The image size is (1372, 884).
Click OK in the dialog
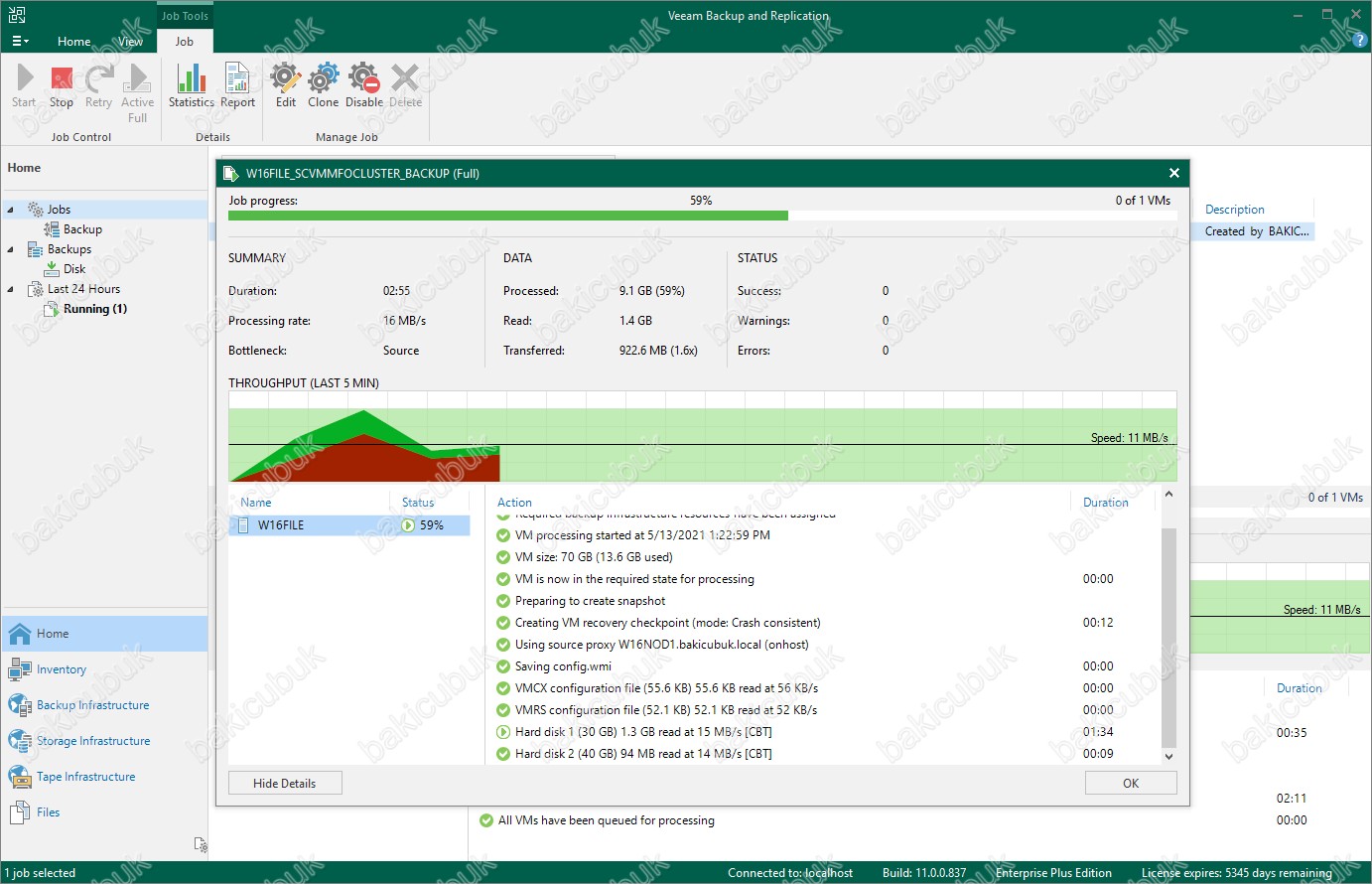click(x=1131, y=783)
